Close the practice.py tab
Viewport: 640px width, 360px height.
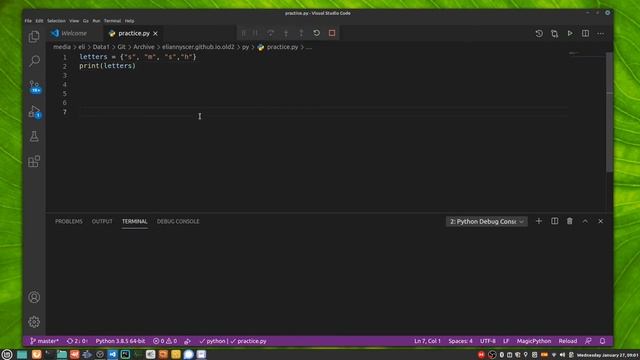156,33
